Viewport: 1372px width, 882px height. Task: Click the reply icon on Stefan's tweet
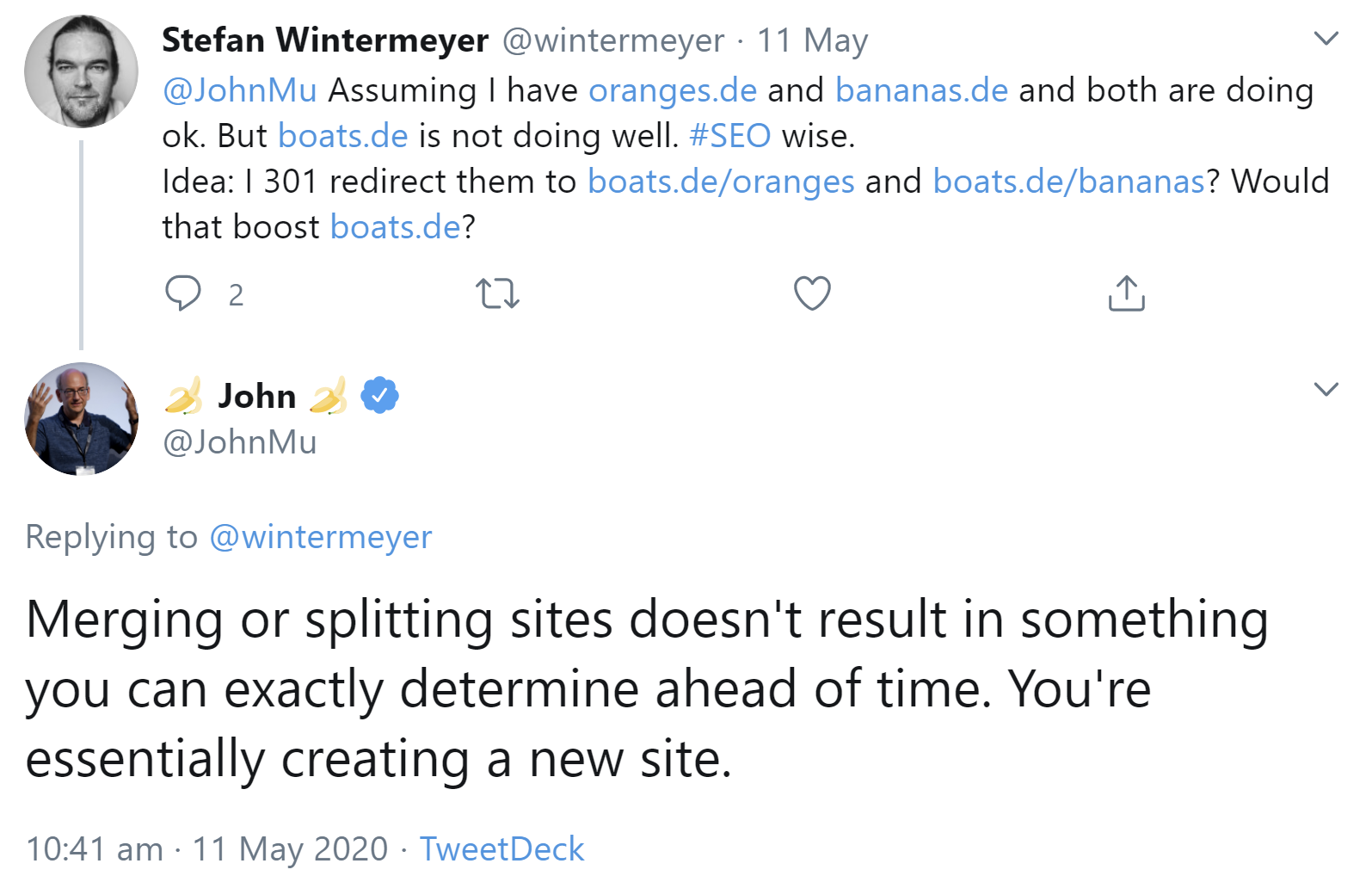[x=183, y=293]
